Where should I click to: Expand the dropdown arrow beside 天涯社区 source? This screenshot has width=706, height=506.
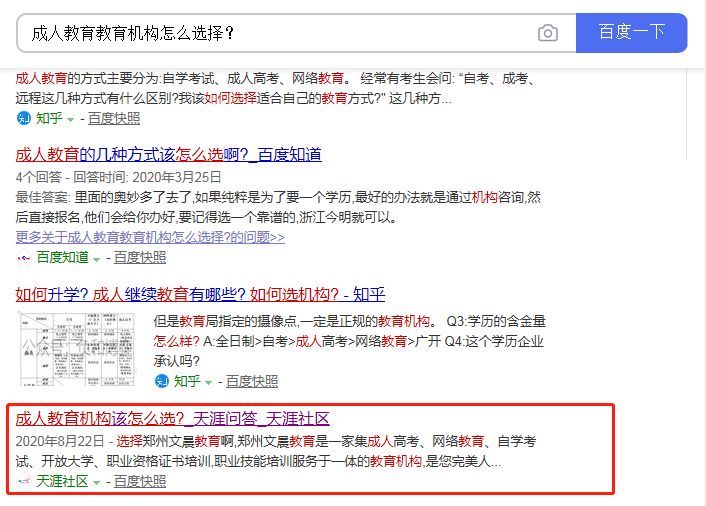(97, 483)
